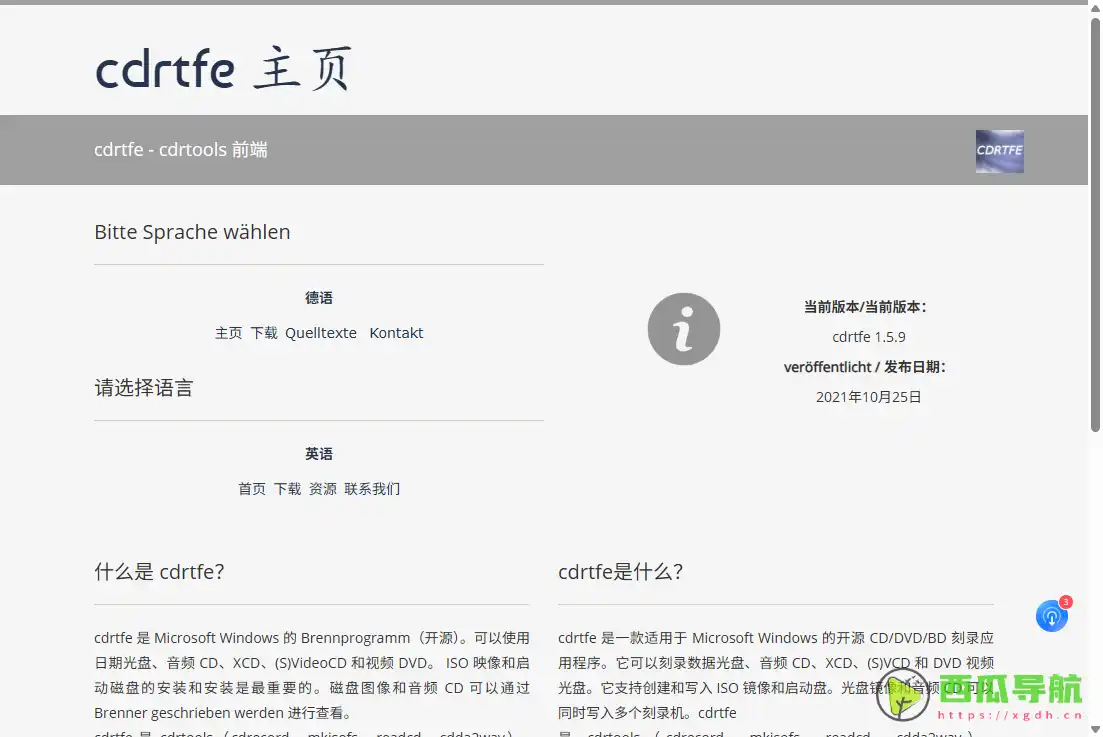The image size is (1103, 737).
Task: Click the page vertical scrollbar thumb
Action: pos(1095,225)
